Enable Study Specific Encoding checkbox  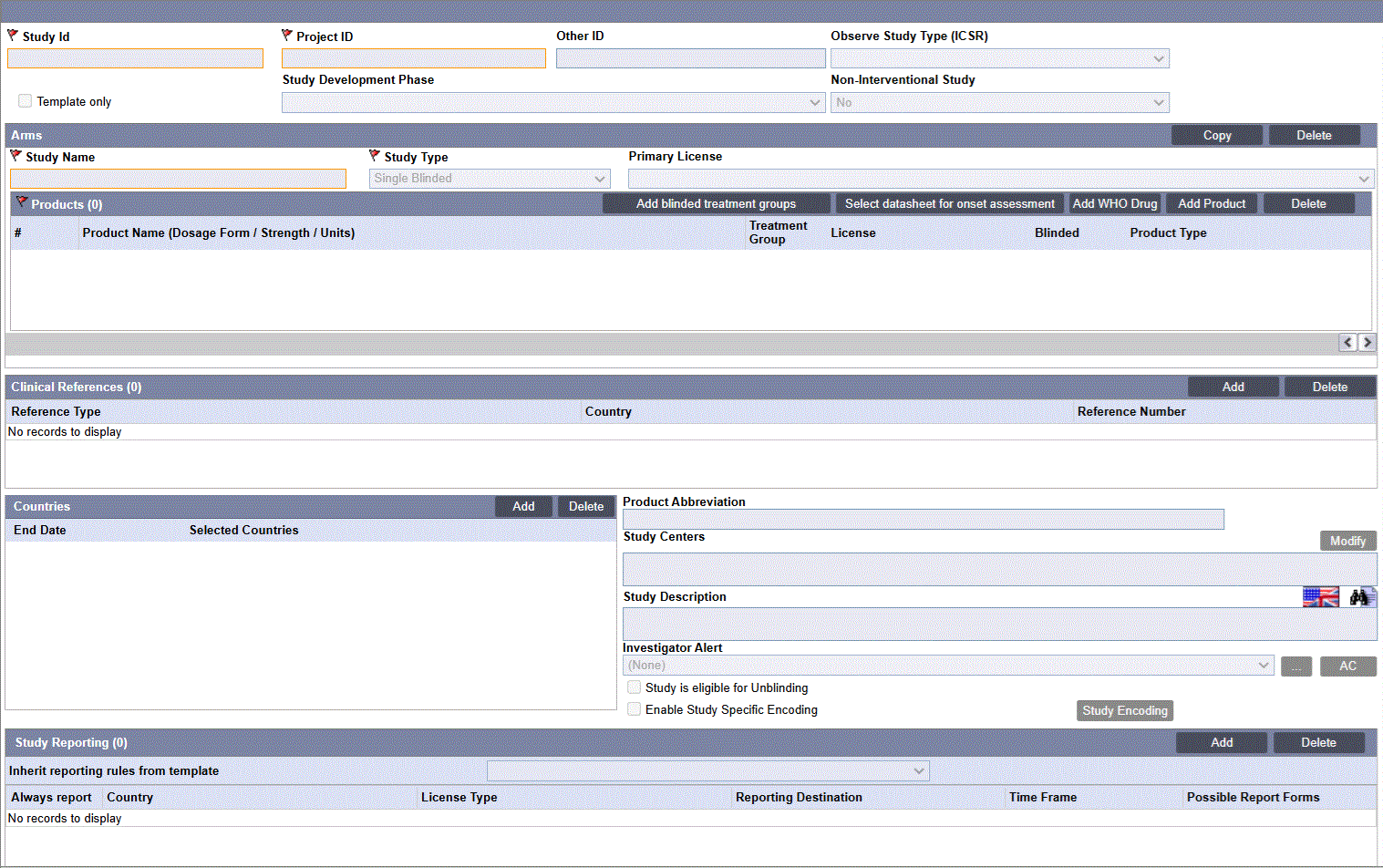634,708
